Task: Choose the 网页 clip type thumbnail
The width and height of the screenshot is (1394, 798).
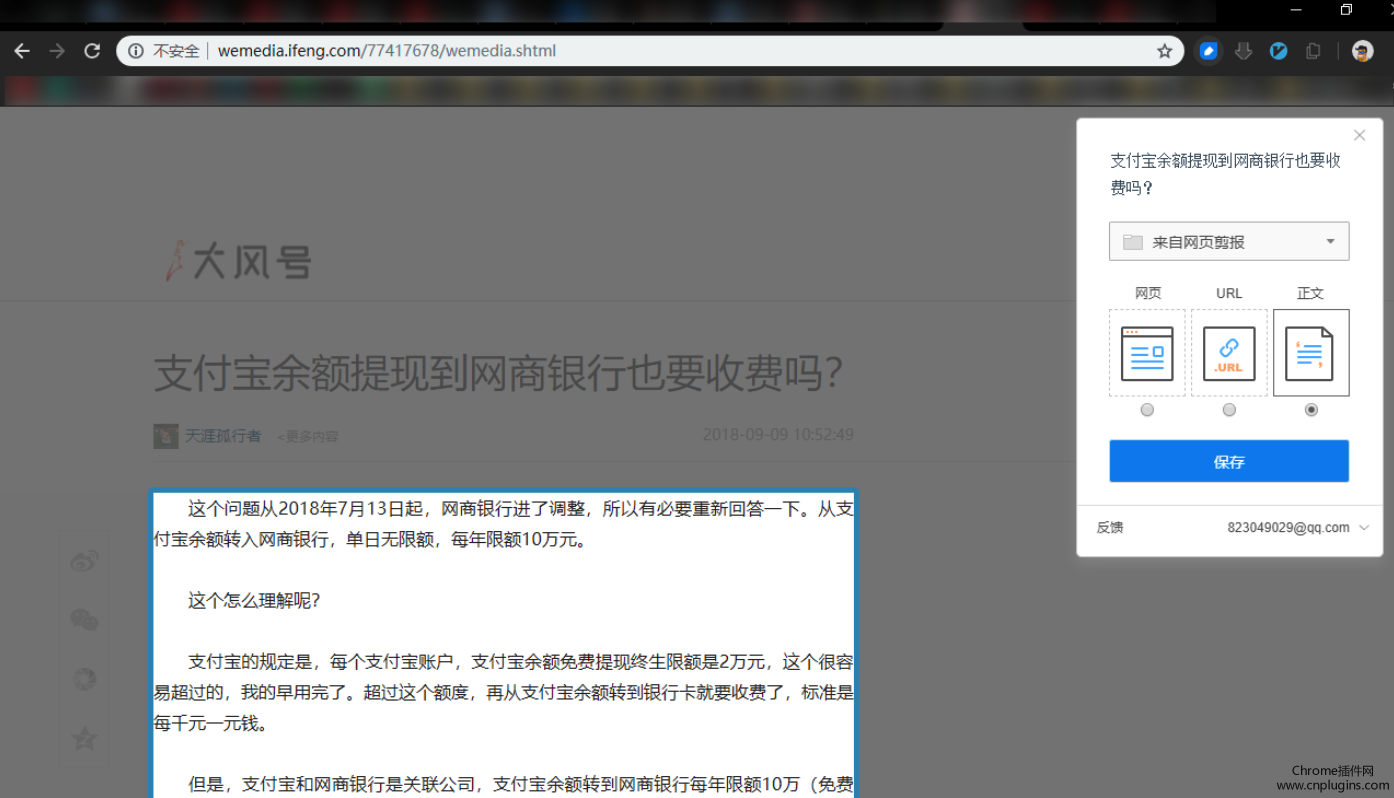Action: [1147, 353]
